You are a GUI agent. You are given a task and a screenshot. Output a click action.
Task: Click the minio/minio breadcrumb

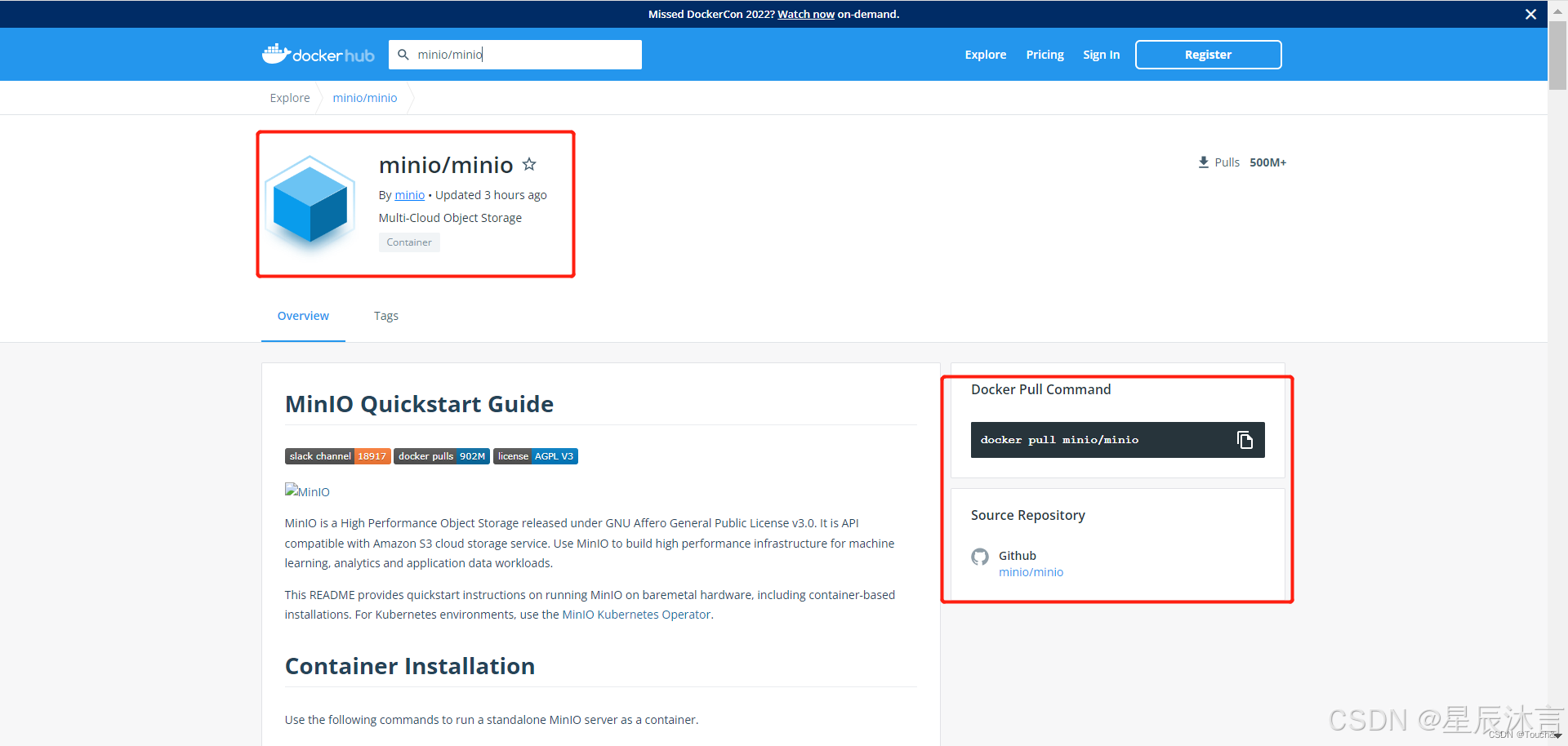(x=364, y=98)
